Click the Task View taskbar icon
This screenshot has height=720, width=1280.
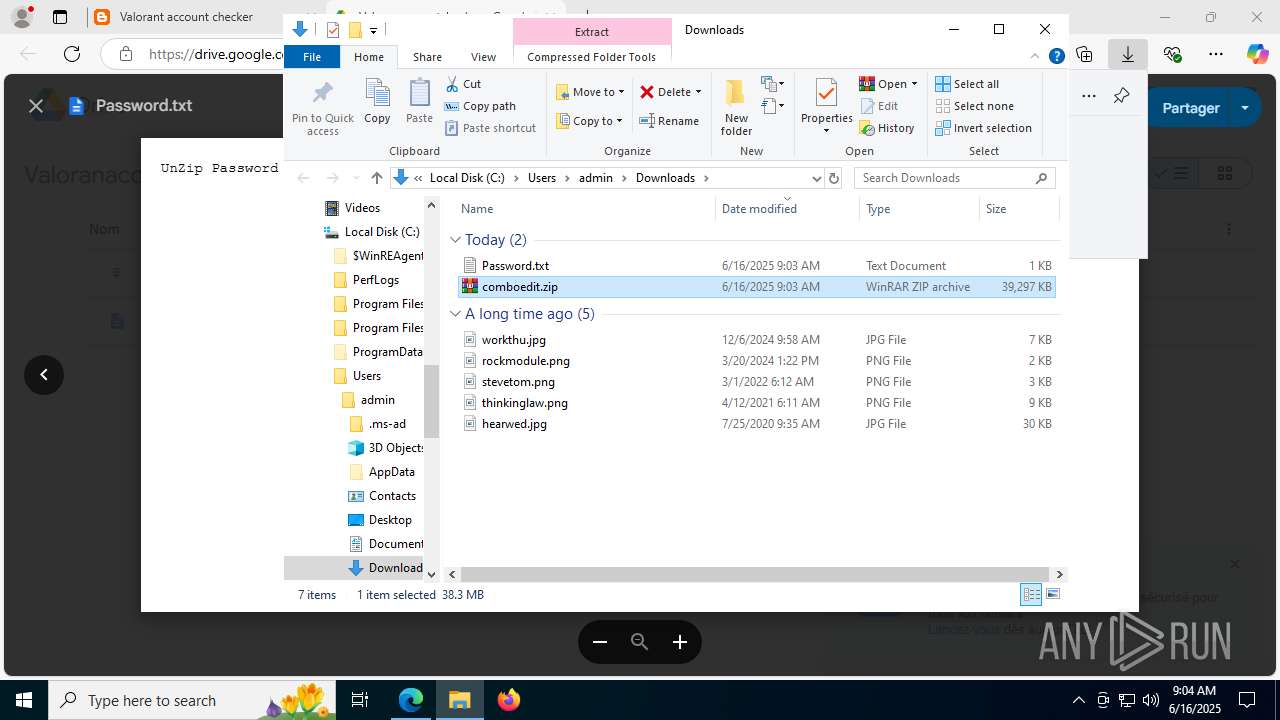[x=360, y=700]
